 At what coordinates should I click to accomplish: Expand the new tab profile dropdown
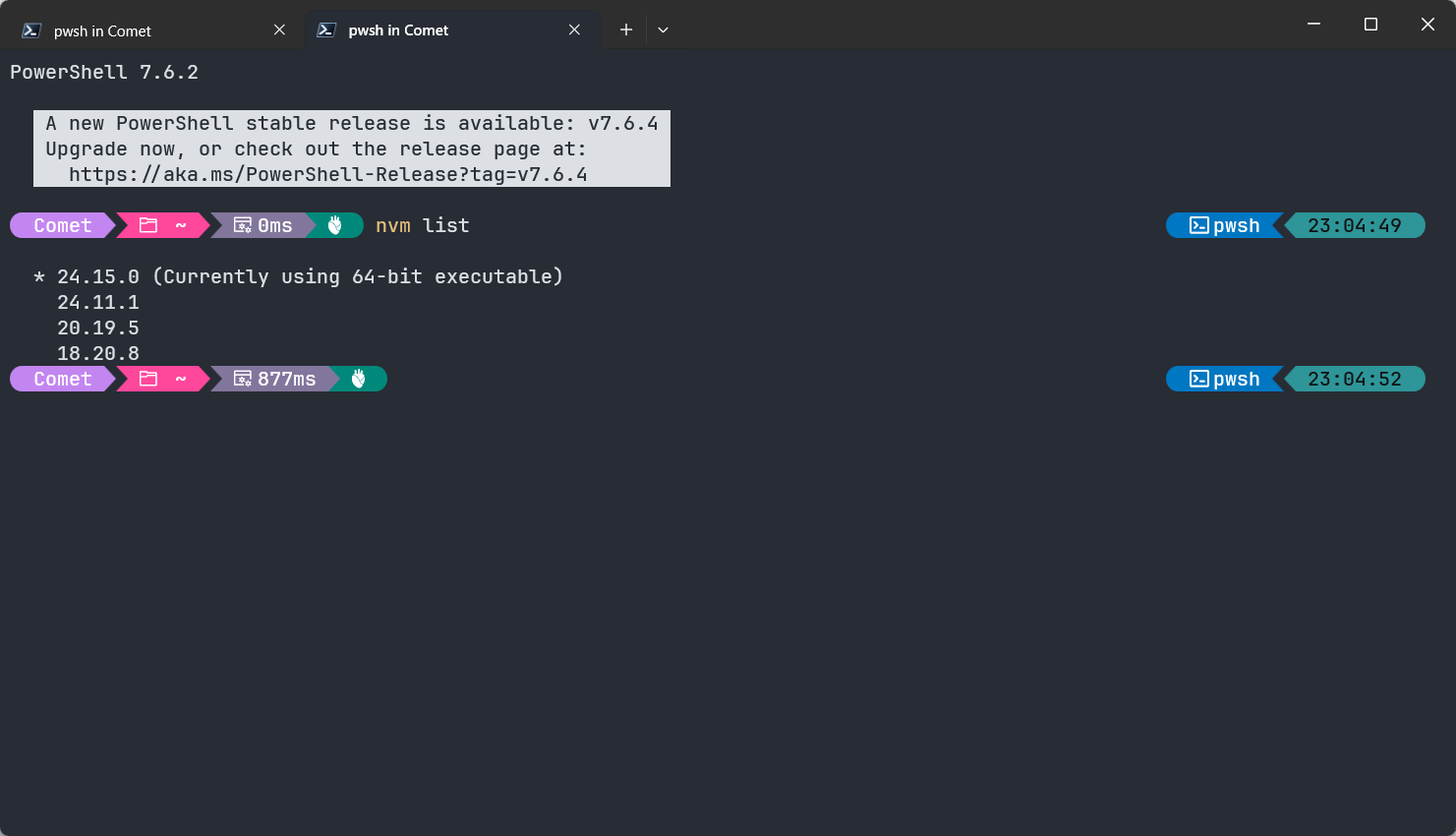(x=664, y=30)
